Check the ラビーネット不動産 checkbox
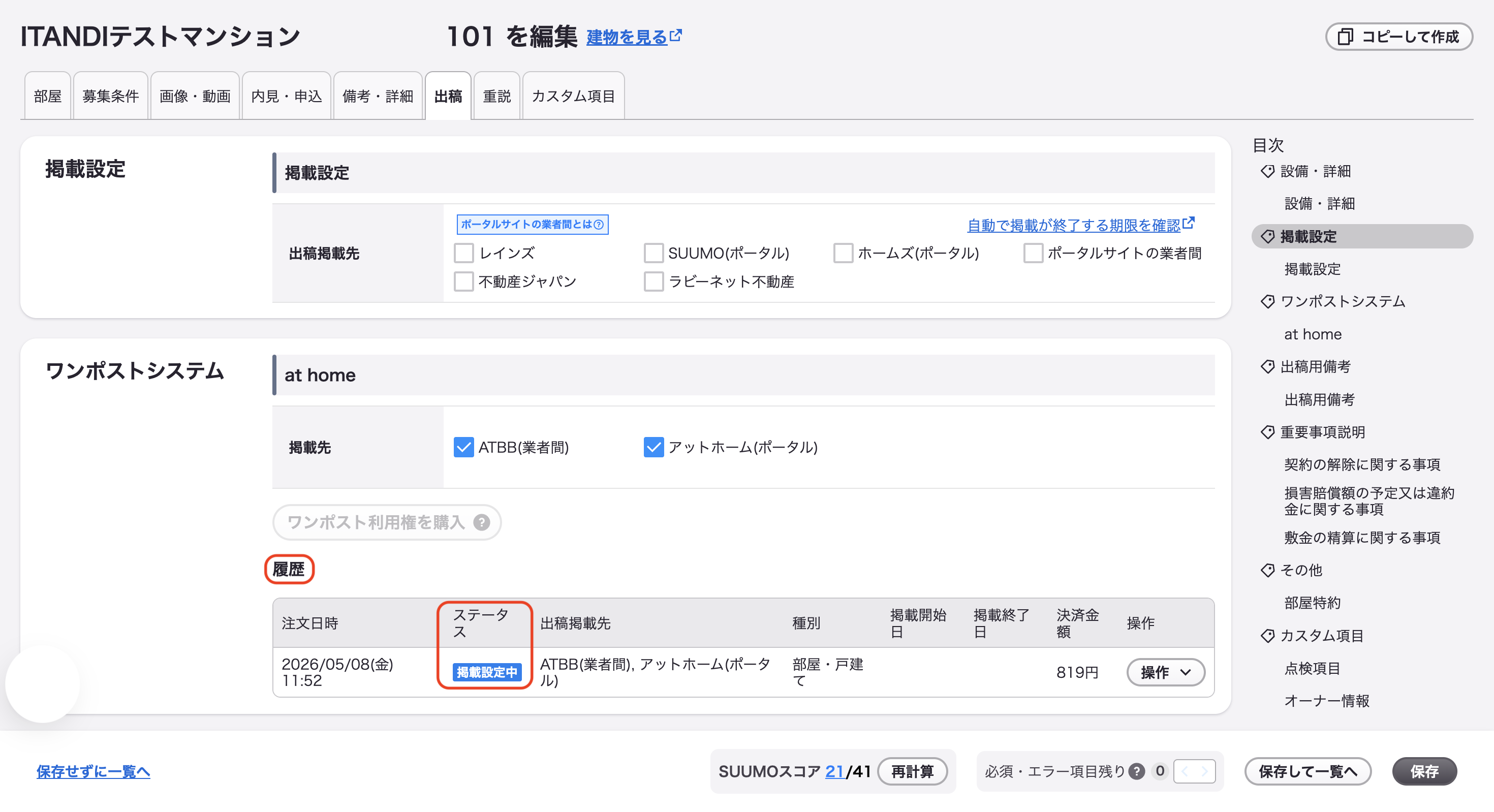Viewport: 1494px width, 812px height. [653, 282]
